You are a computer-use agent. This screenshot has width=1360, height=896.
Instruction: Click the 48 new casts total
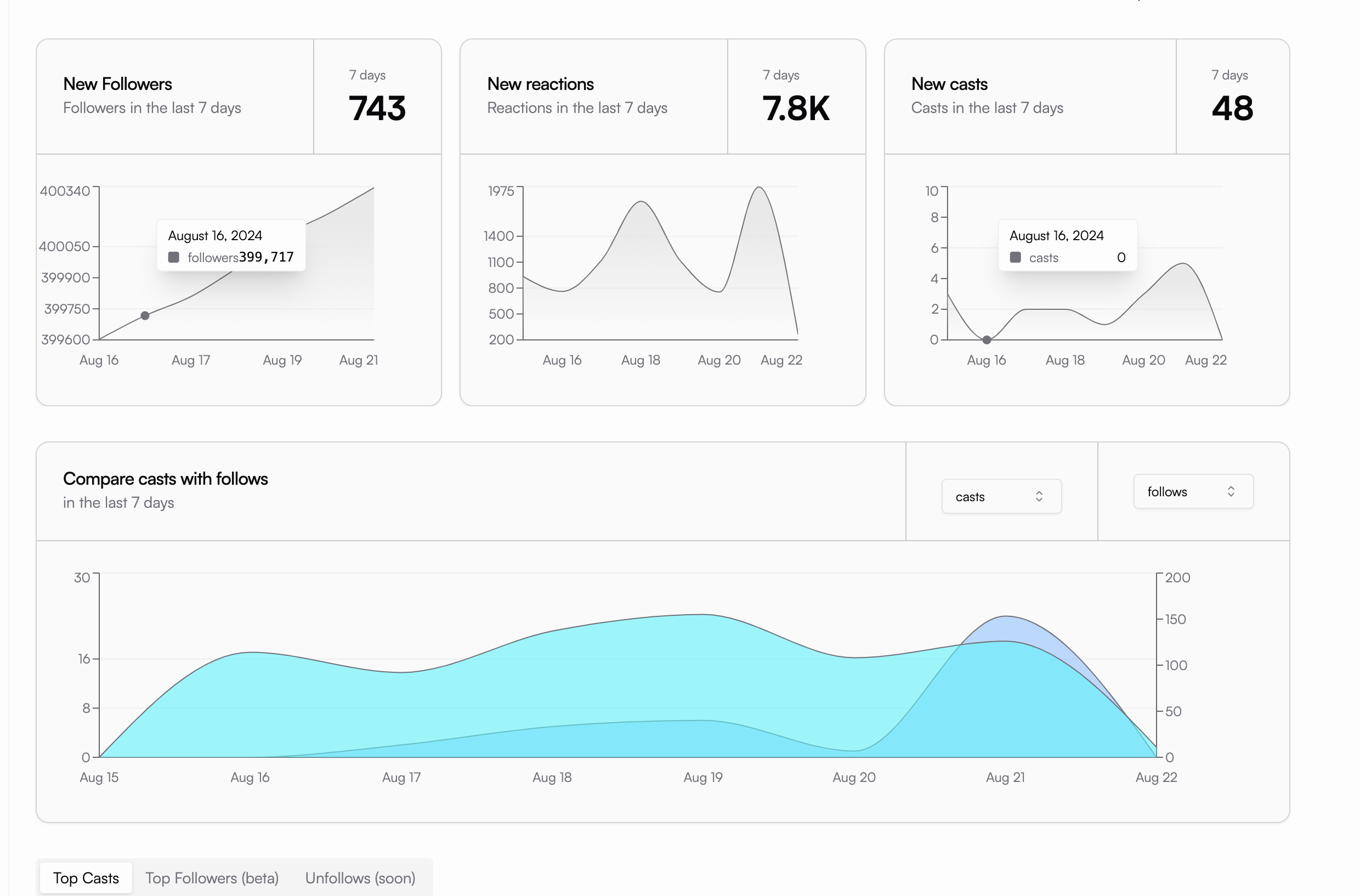pyautogui.click(x=1232, y=108)
